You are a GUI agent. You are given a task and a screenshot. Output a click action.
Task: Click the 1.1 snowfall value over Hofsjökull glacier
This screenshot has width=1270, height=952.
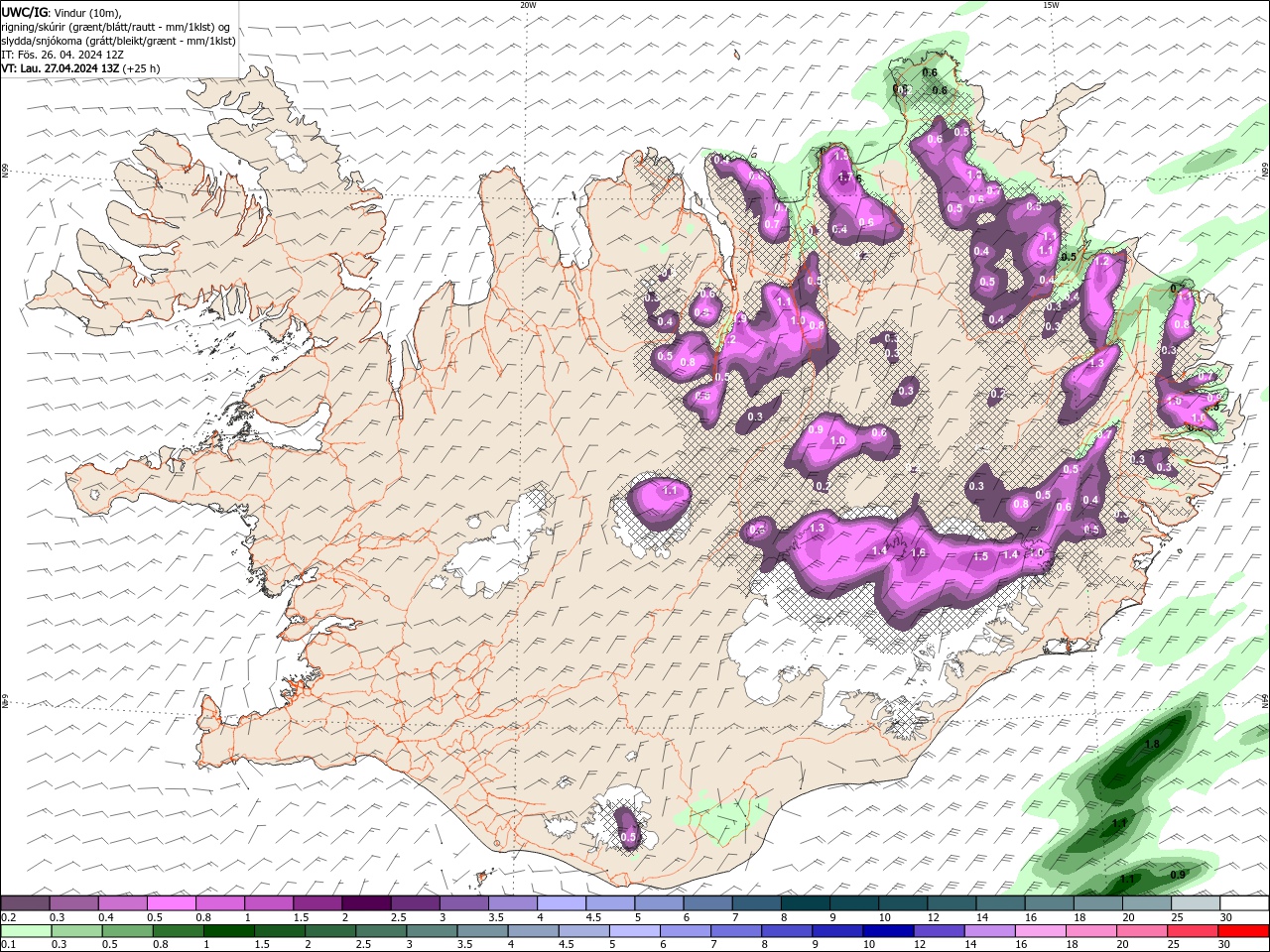click(x=669, y=491)
